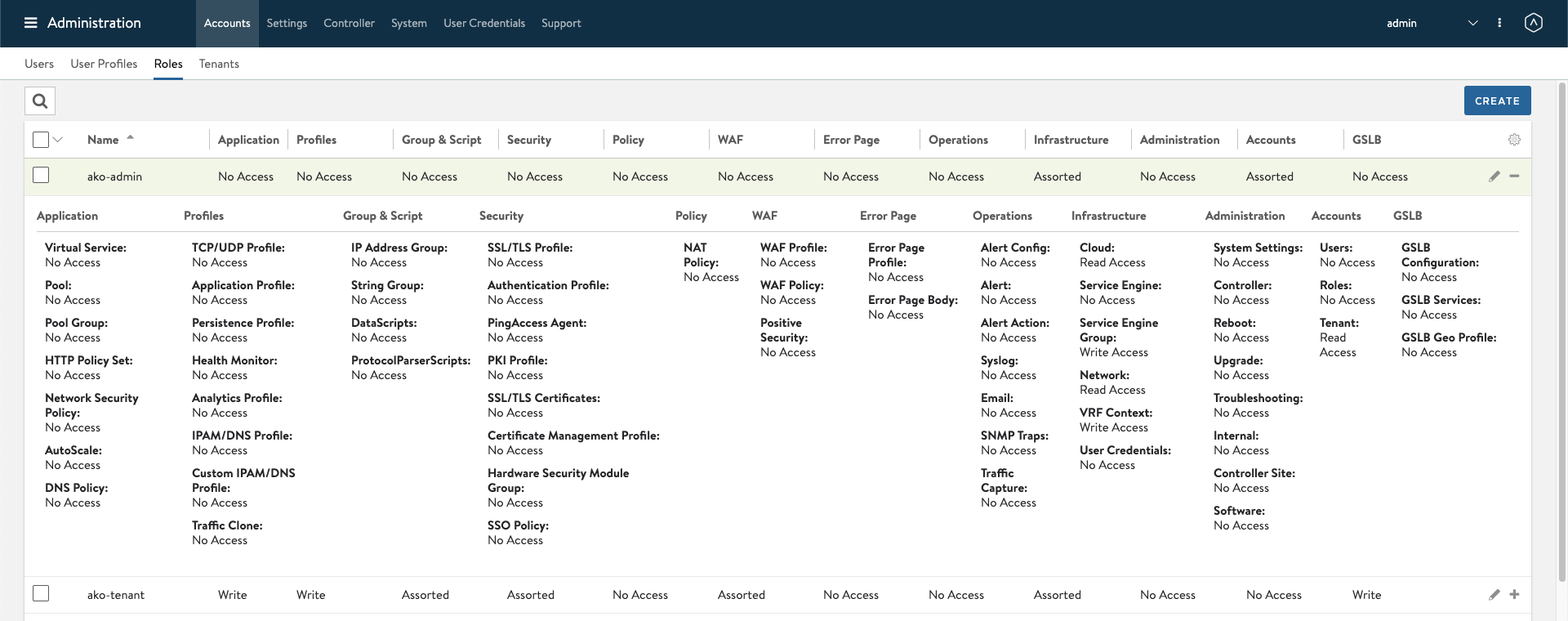
Task: Click the Application column header
Action: (x=248, y=140)
